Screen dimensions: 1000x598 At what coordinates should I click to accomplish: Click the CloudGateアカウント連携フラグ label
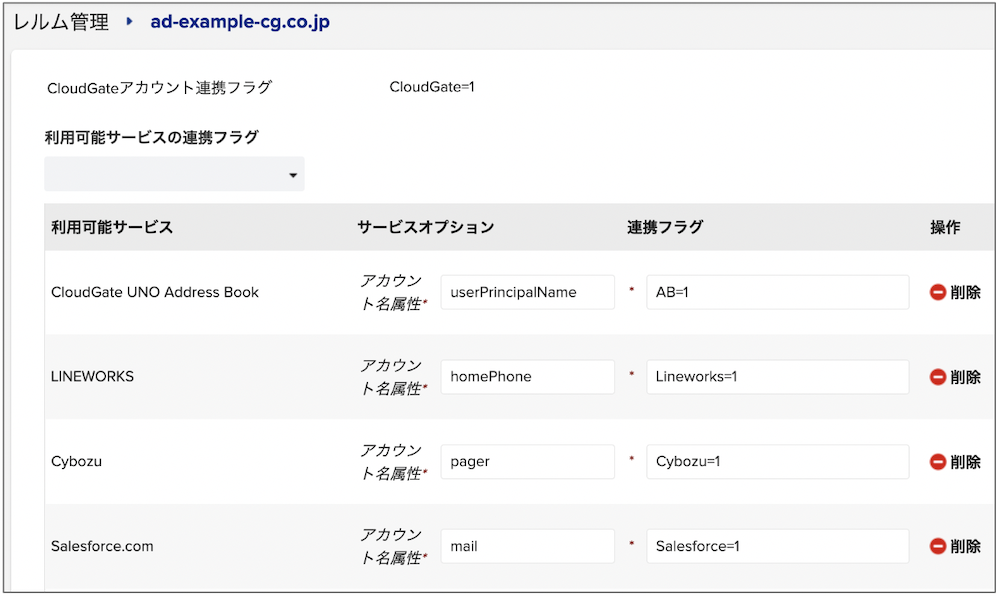pos(159,87)
